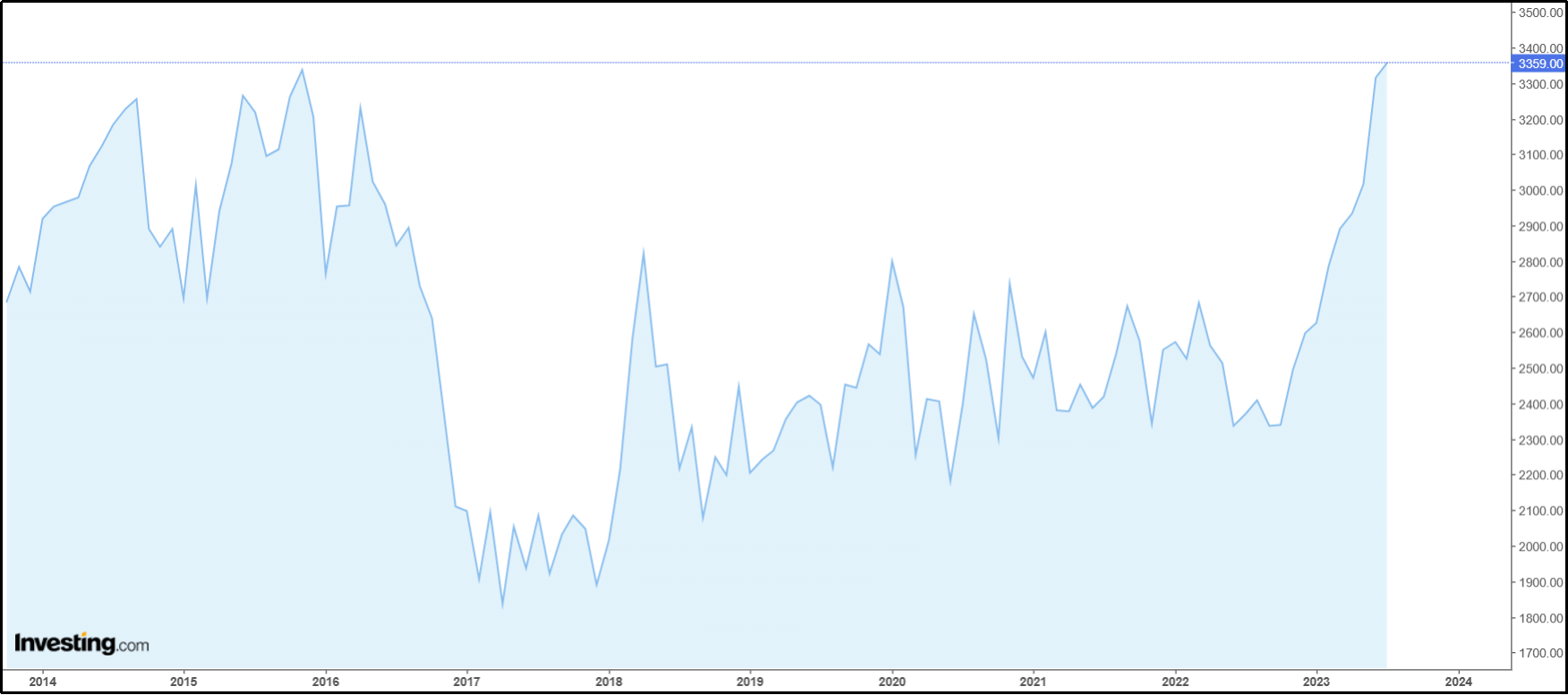The height and width of the screenshot is (695, 1568).
Task: Click the 3359.00 current price label
Action: coord(1538,64)
